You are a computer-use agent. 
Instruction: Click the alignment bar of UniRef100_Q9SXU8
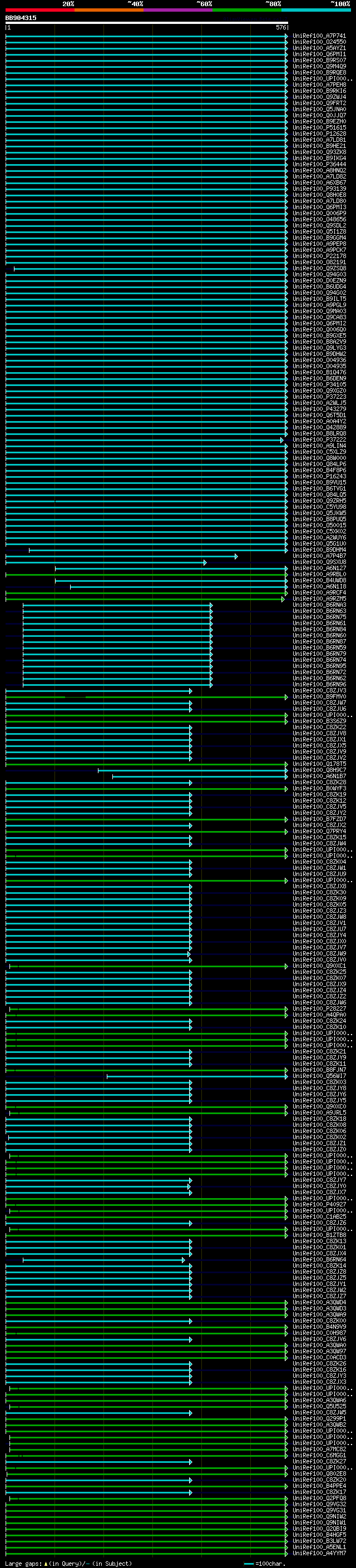[106, 562]
